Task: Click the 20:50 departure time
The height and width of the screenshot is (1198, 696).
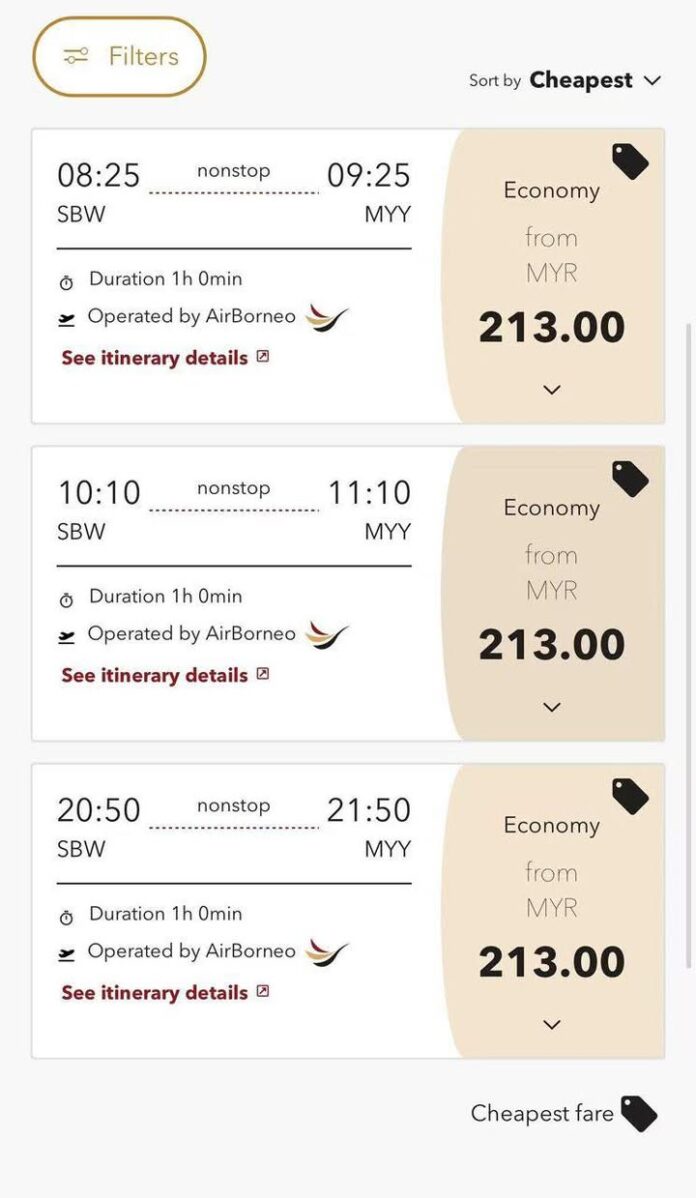Action: [99, 810]
